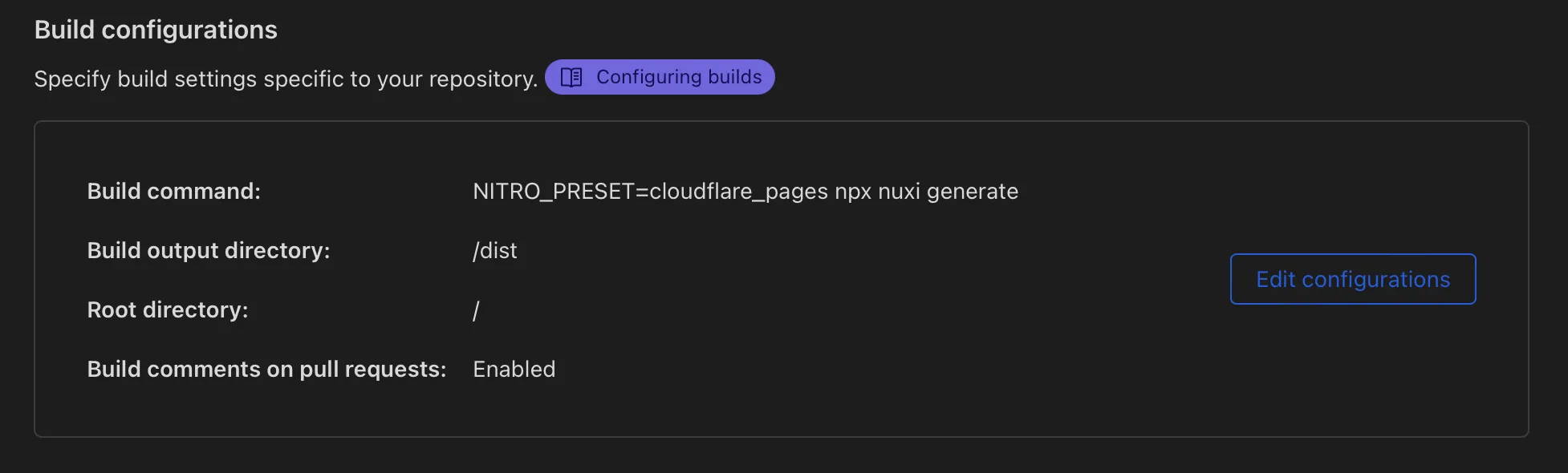Select the Build output directory label
Image resolution: width=1568 pixels, height=473 pixels.
pos(208,250)
